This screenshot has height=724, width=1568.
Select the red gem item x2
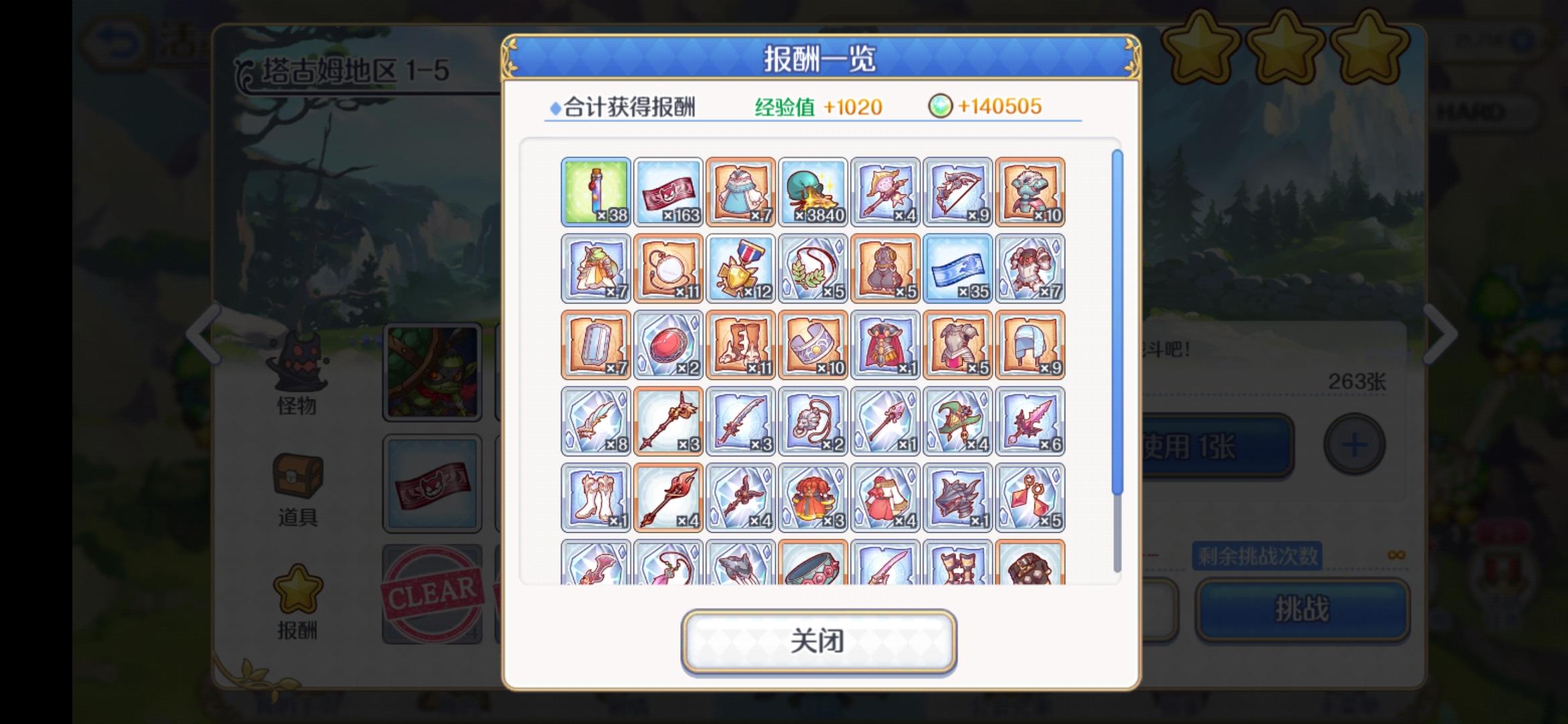668,345
